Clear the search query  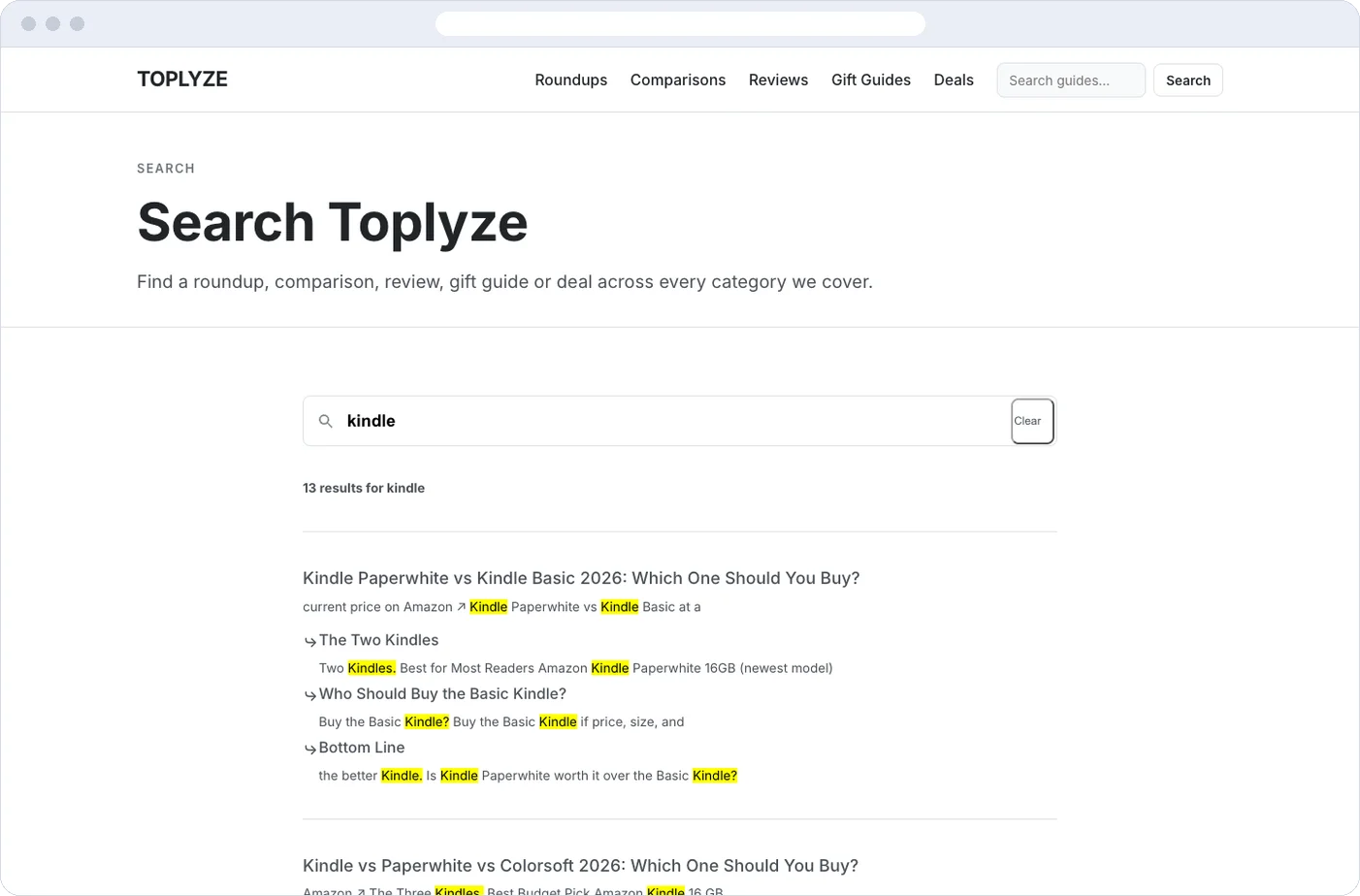tap(1032, 421)
